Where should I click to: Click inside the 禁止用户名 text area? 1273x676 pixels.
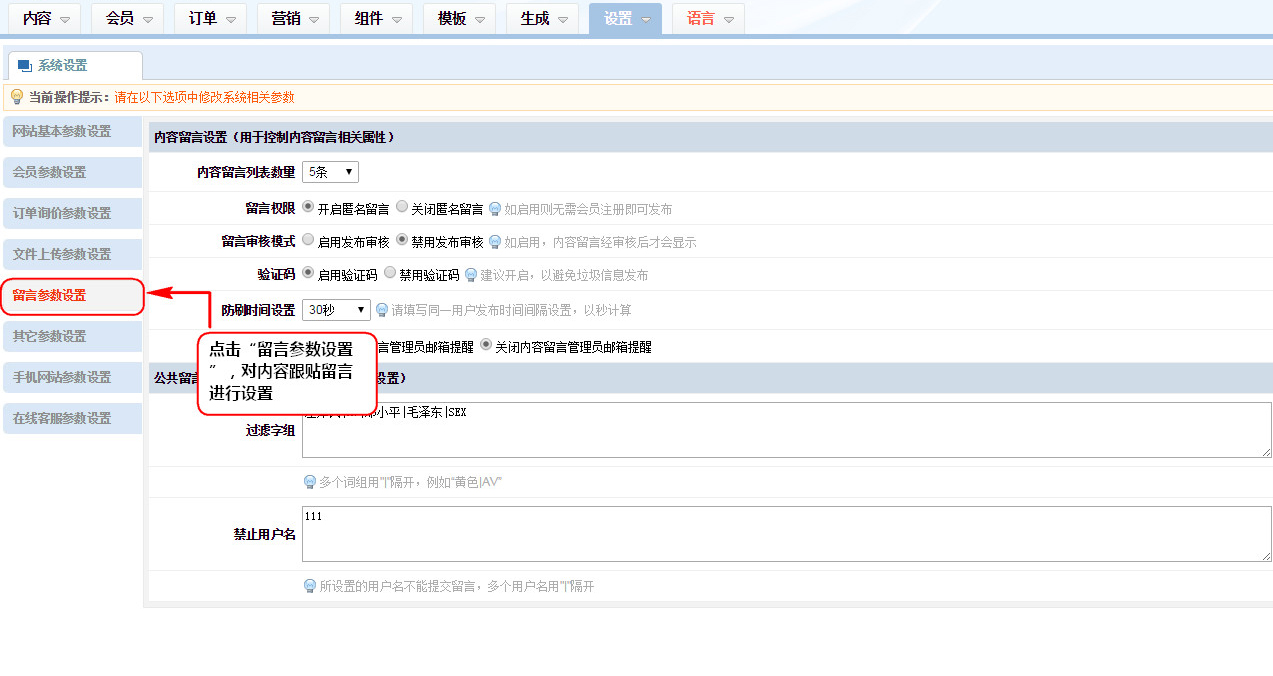(x=786, y=534)
